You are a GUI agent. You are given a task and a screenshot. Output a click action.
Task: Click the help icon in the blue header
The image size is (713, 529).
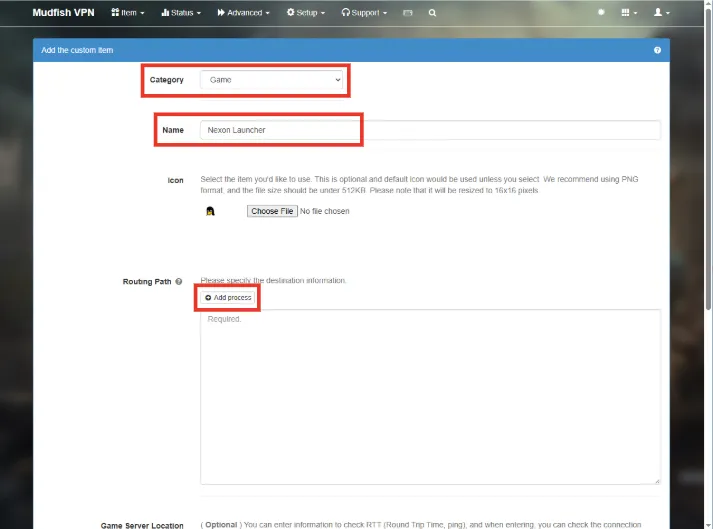click(657, 50)
